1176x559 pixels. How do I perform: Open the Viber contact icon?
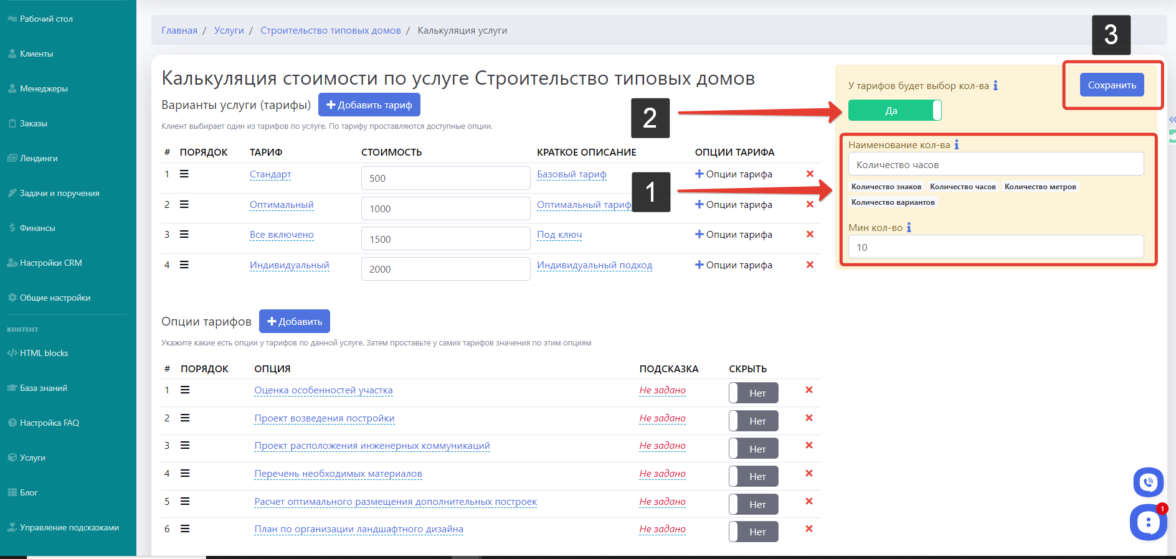click(x=1148, y=483)
